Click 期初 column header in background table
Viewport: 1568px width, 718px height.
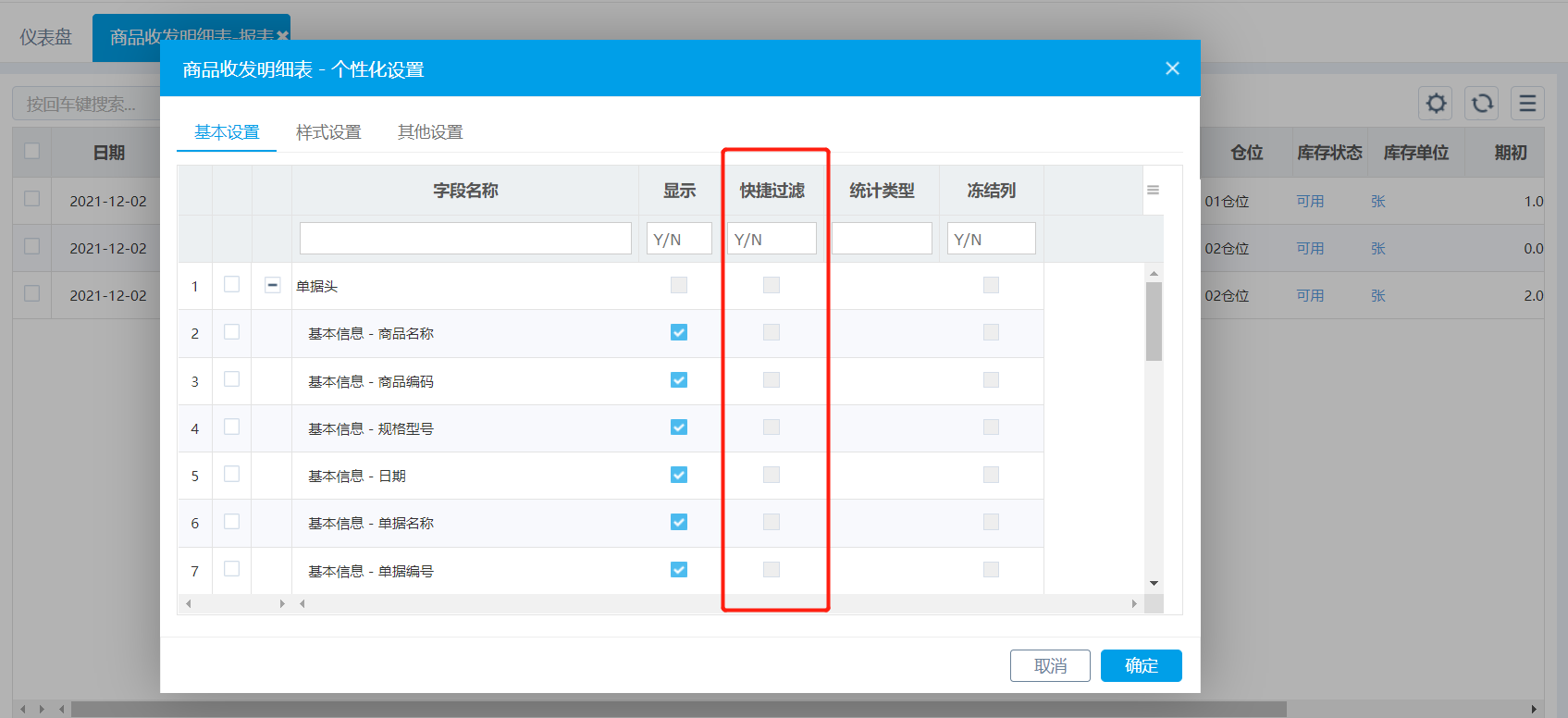pyautogui.click(x=1511, y=153)
